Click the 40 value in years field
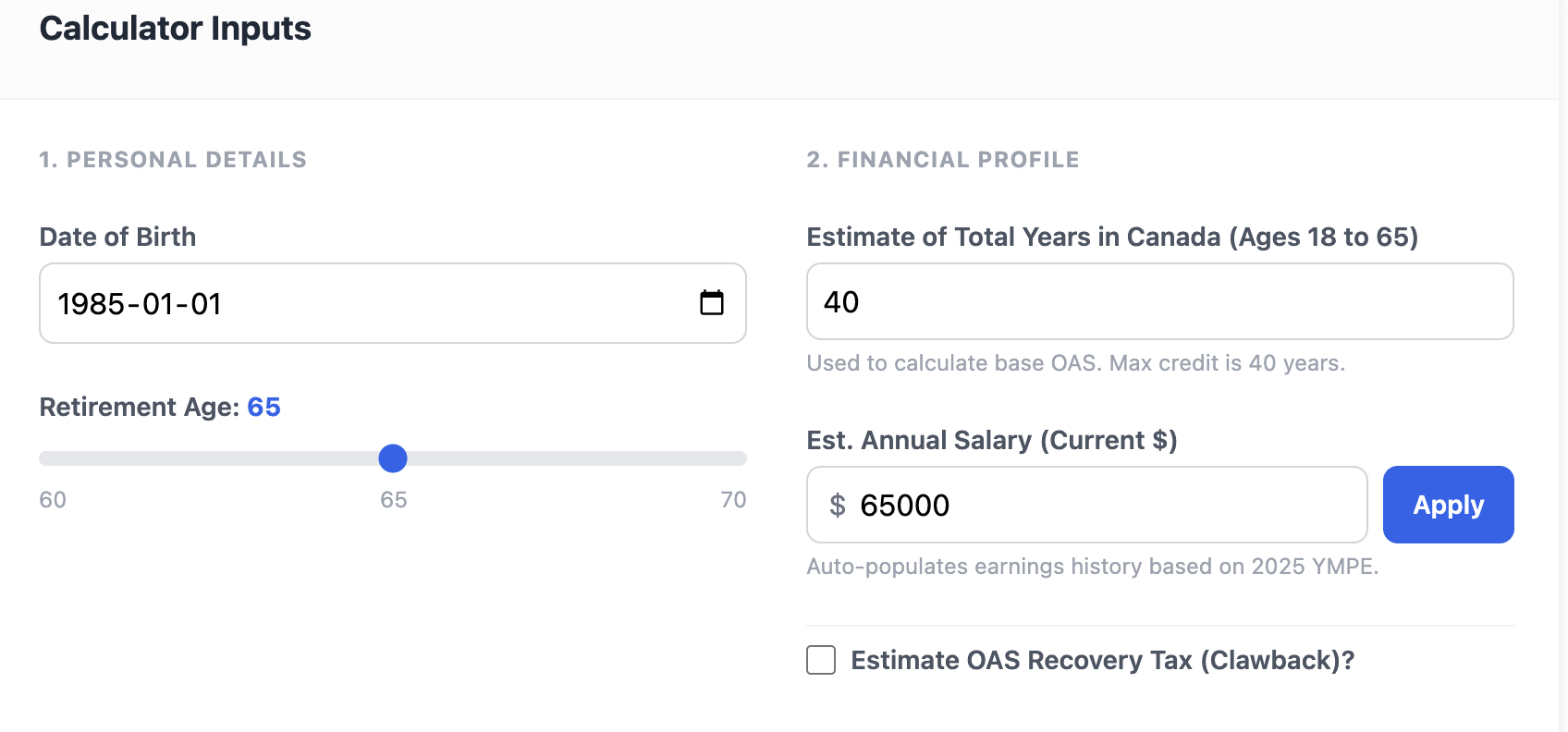Viewport: 1568px width, 732px height. [840, 301]
